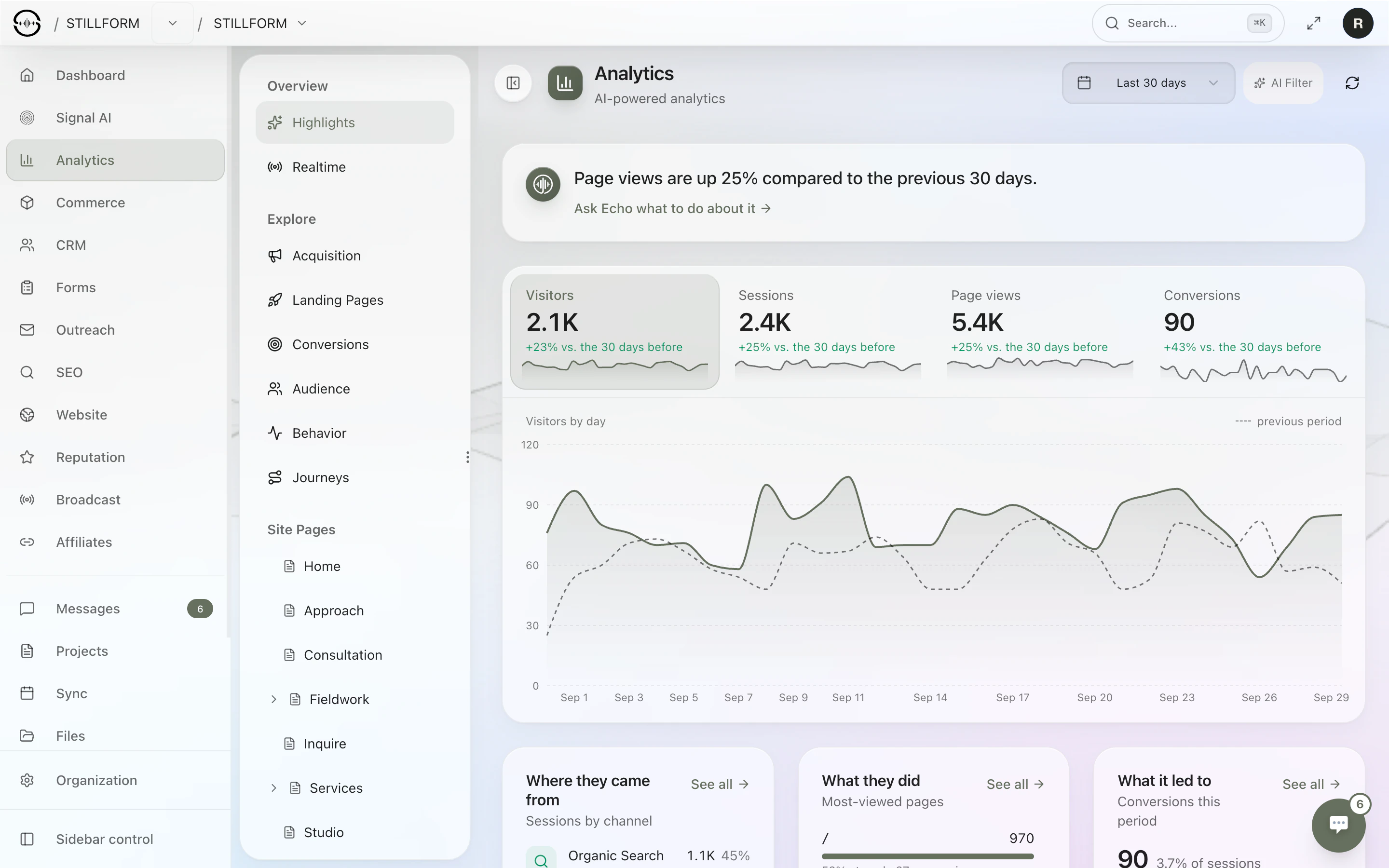Click Ask Echo what to do about it
Screen dimensions: 1389x868
(673, 208)
